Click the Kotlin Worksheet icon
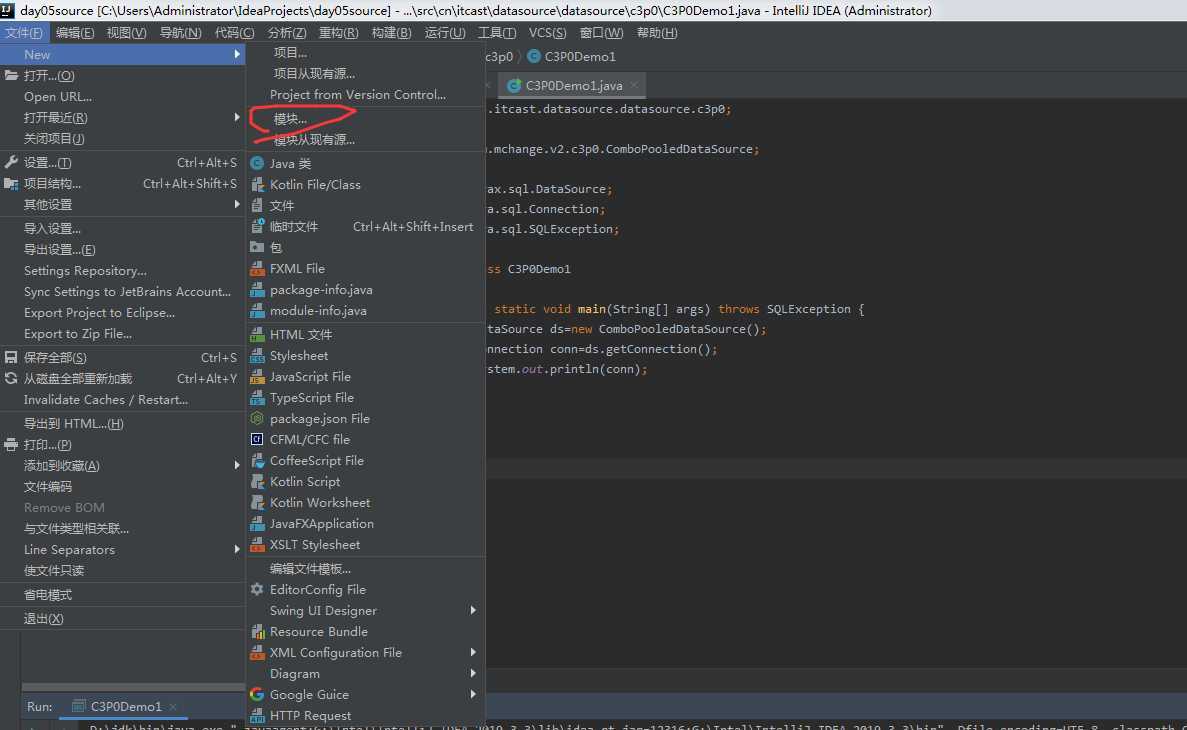The width and height of the screenshot is (1187, 730). [x=257, y=503]
